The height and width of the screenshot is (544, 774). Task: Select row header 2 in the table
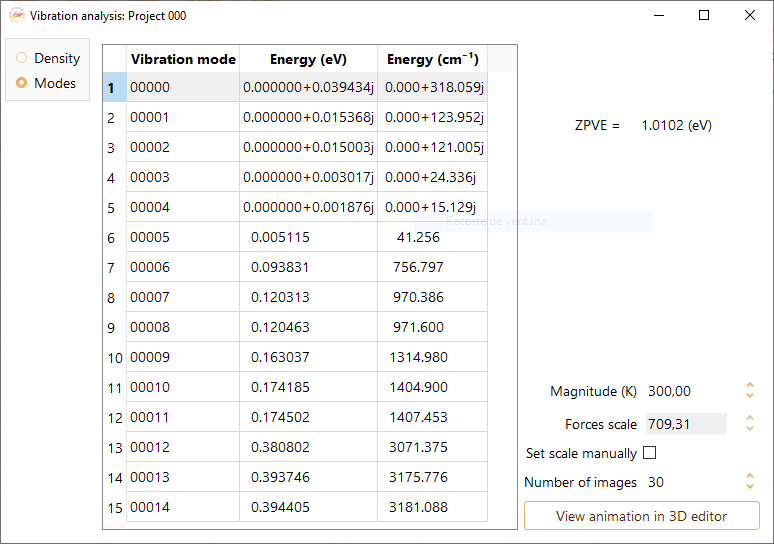[115, 117]
